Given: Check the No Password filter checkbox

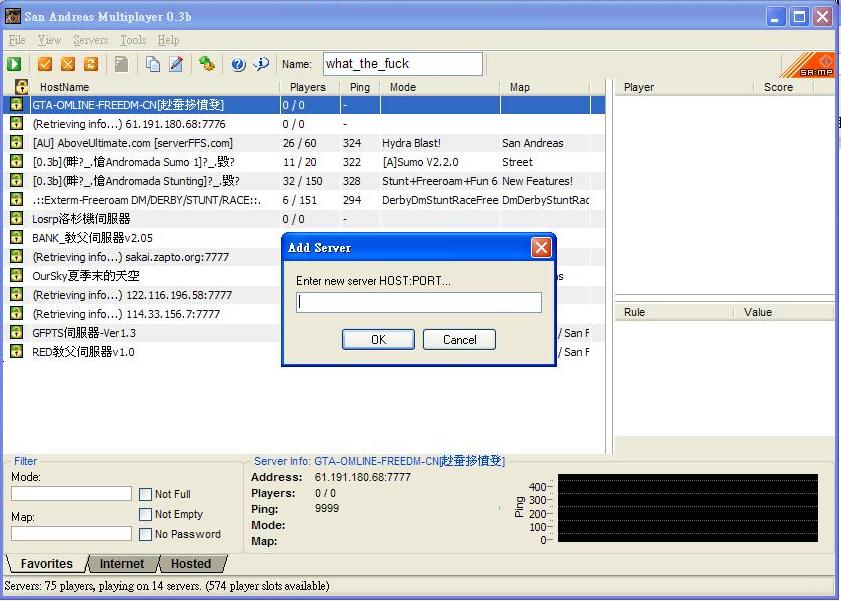Looking at the screenshot, I should pyautogui.click(x=145, y=534).
